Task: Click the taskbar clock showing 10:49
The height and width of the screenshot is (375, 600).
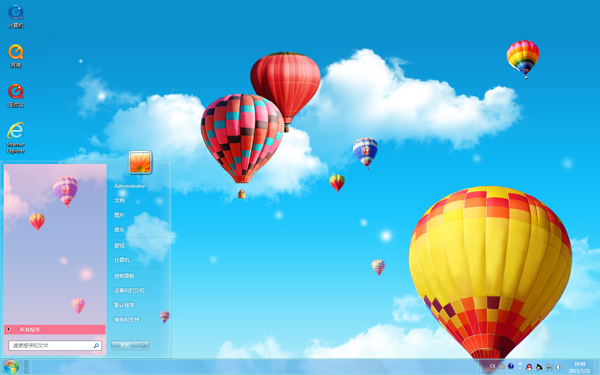Action: click(x=580, y=367)
